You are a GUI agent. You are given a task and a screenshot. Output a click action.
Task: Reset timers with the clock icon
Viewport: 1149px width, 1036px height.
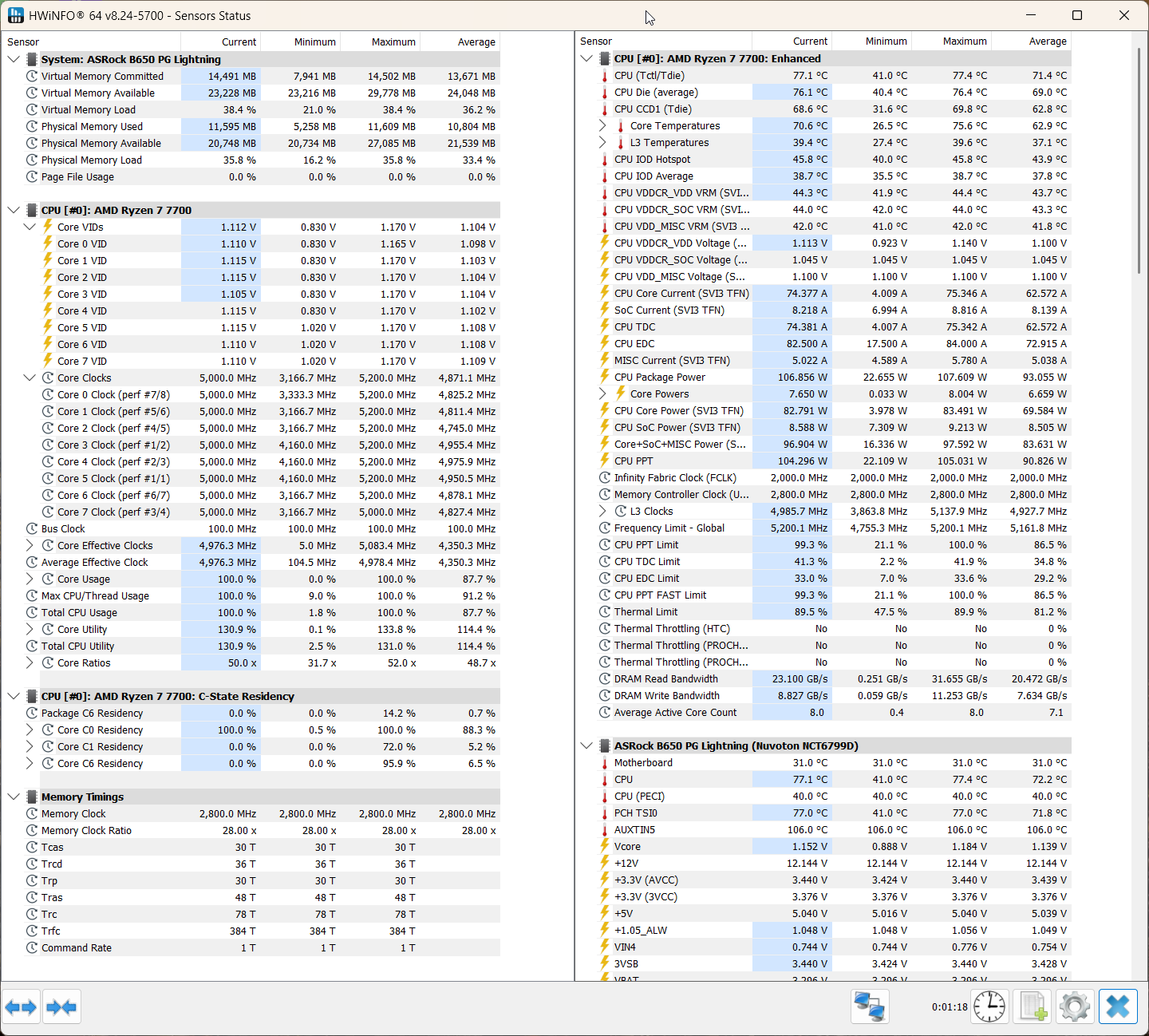pyautogui.click(x=990, y=1007)
